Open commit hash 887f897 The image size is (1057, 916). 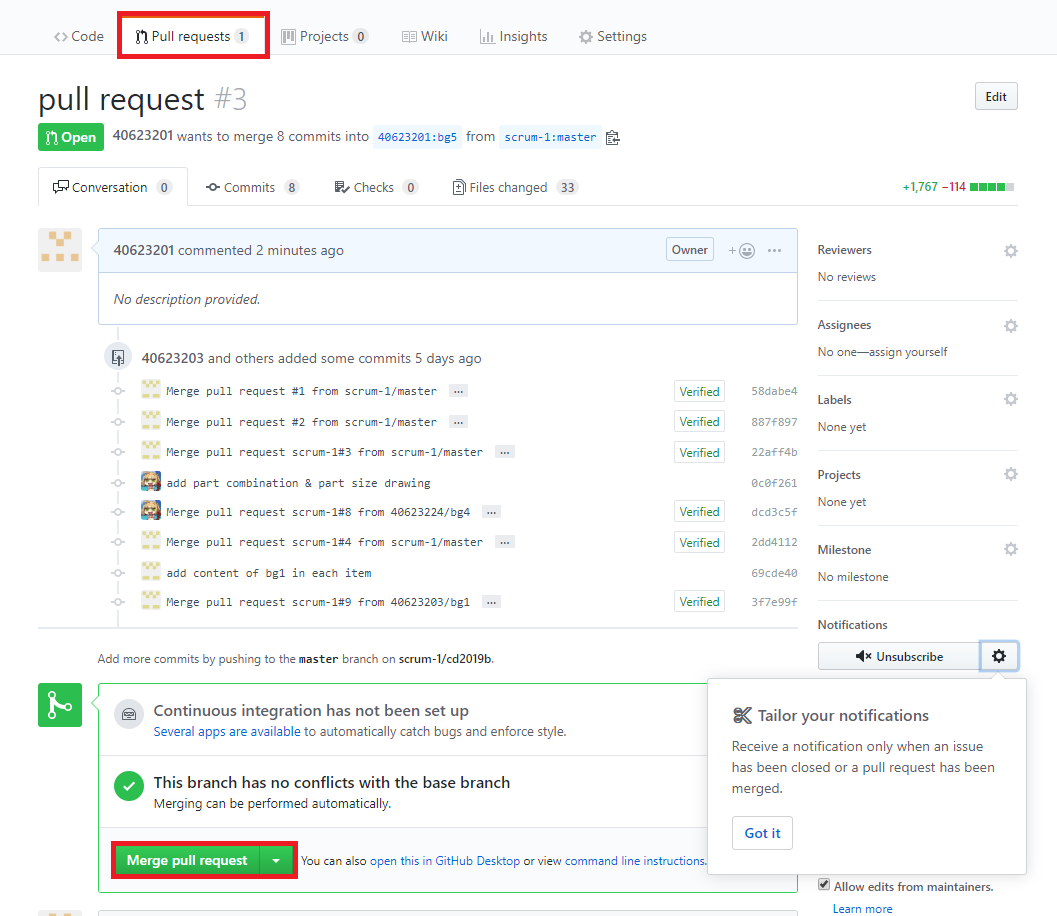774,422
